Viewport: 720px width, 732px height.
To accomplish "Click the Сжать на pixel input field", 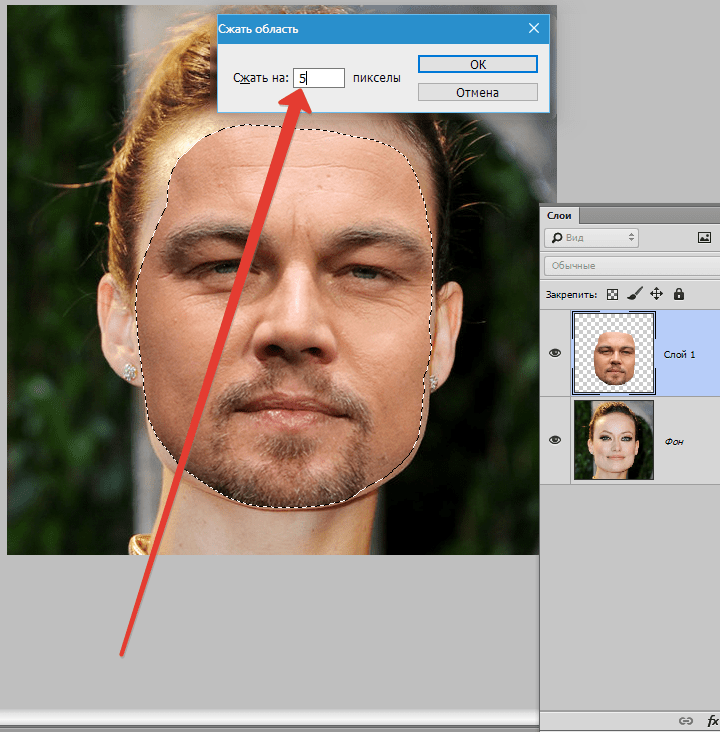I will point(319,78).
